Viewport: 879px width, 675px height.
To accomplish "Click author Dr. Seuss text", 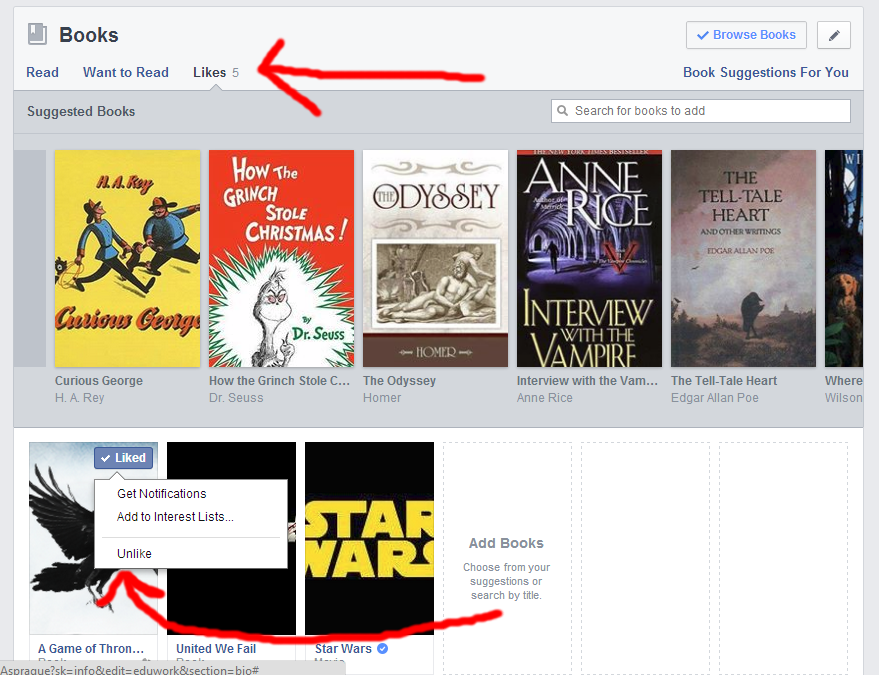I will click(x=236, y=397).
